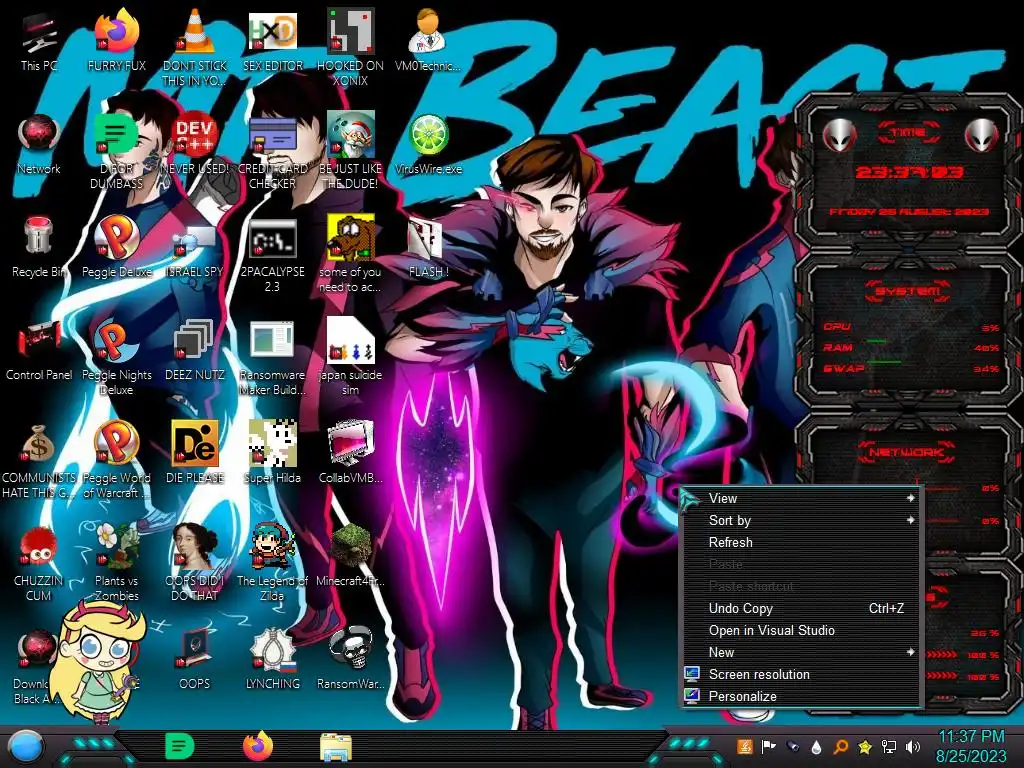1024x768 pixels.
Task: Select the BE JUST LIKE THE DUDE! icon
Action: 351,151
